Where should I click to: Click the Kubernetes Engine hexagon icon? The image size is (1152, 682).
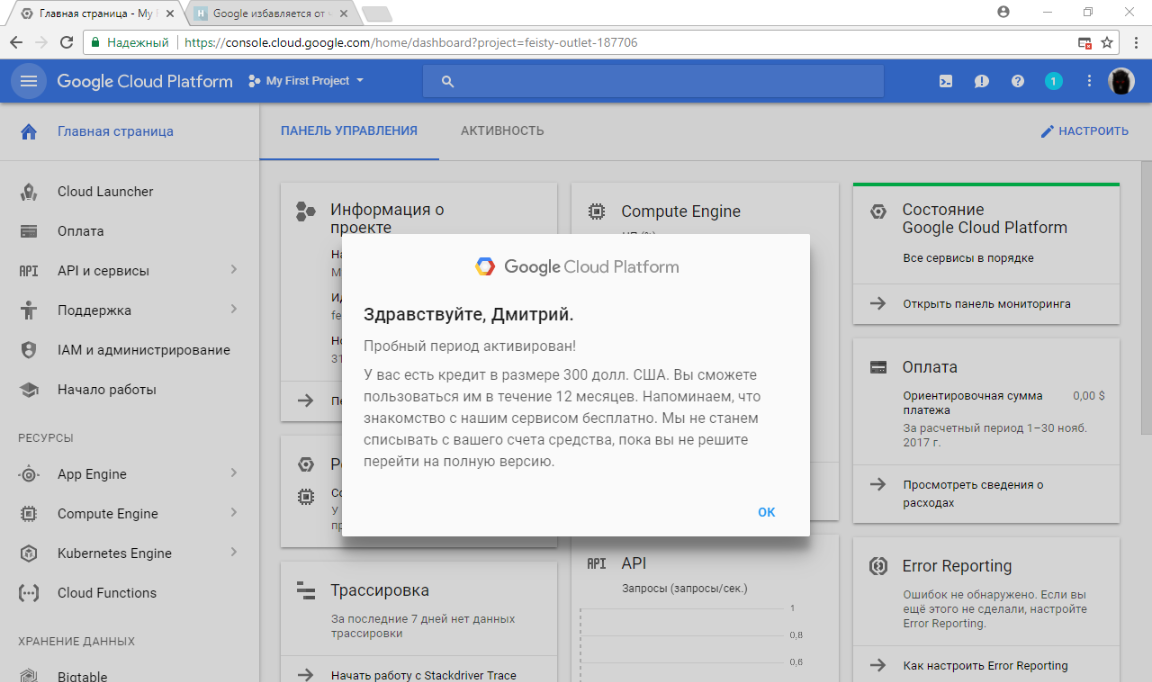[x=29, y=553]
